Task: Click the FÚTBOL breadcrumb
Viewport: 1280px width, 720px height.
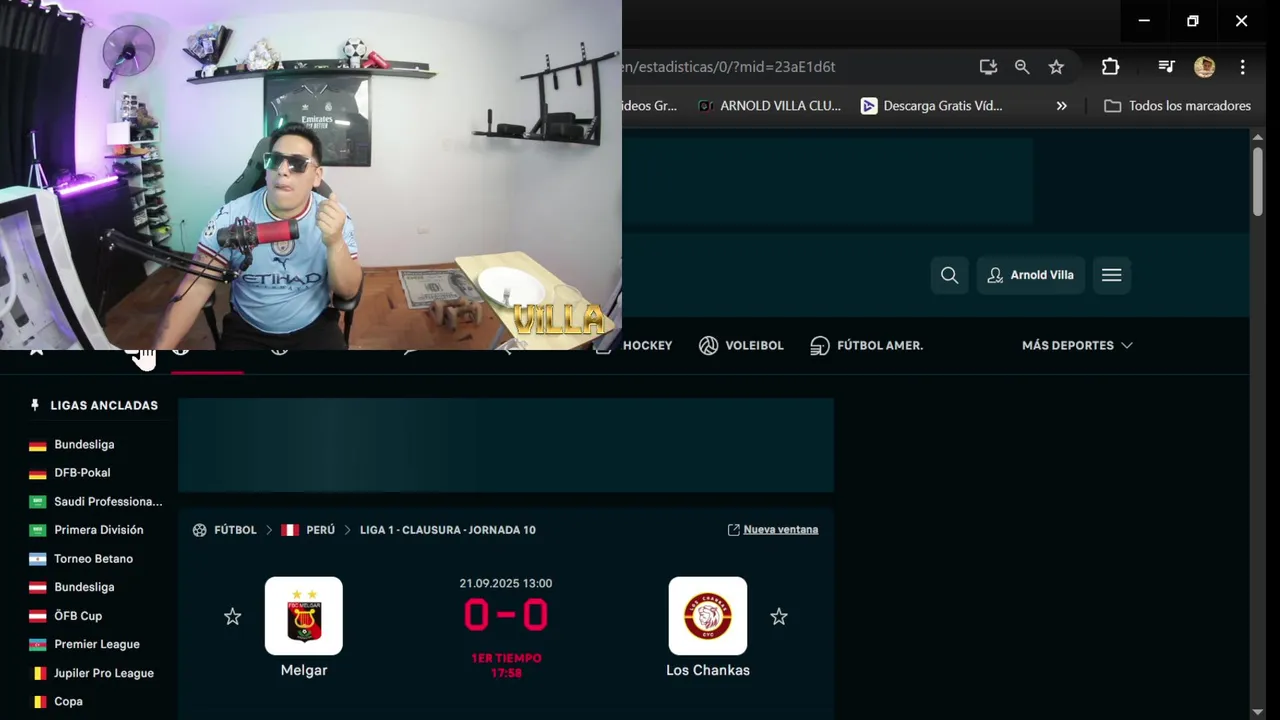Action: point(235,530)
